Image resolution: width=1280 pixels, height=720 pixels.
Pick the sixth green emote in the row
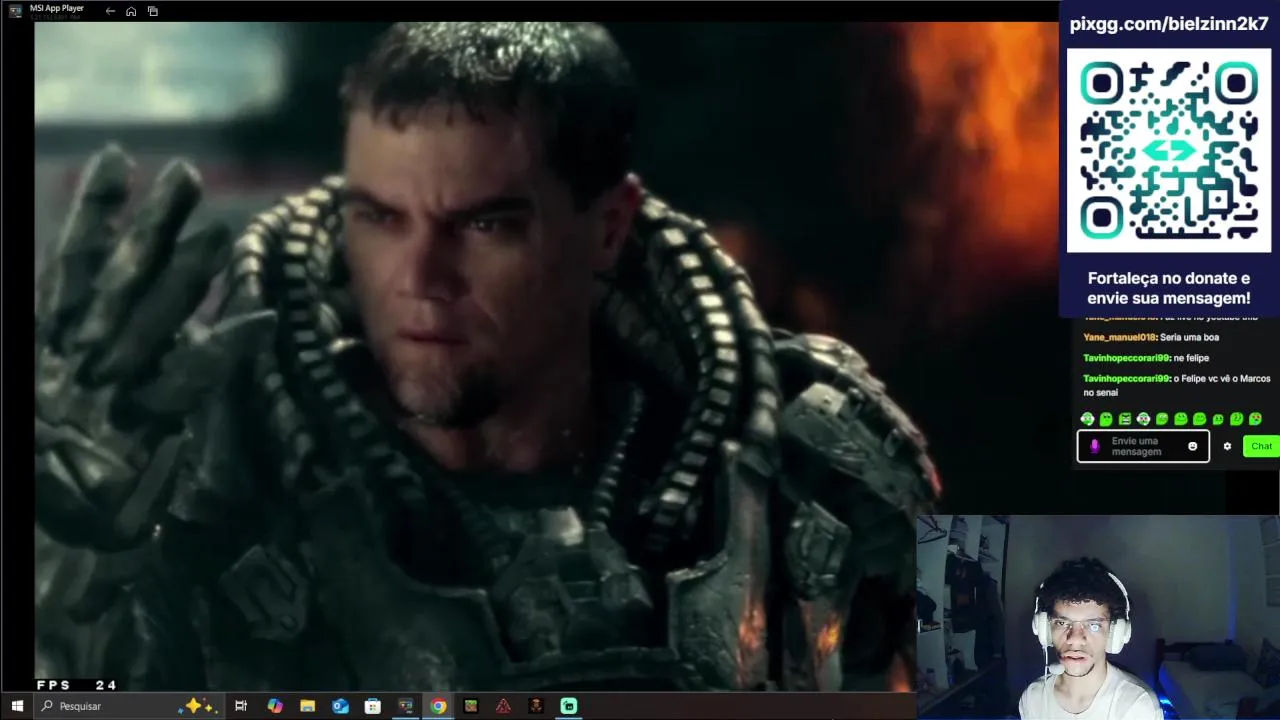tap(1181, 419)
